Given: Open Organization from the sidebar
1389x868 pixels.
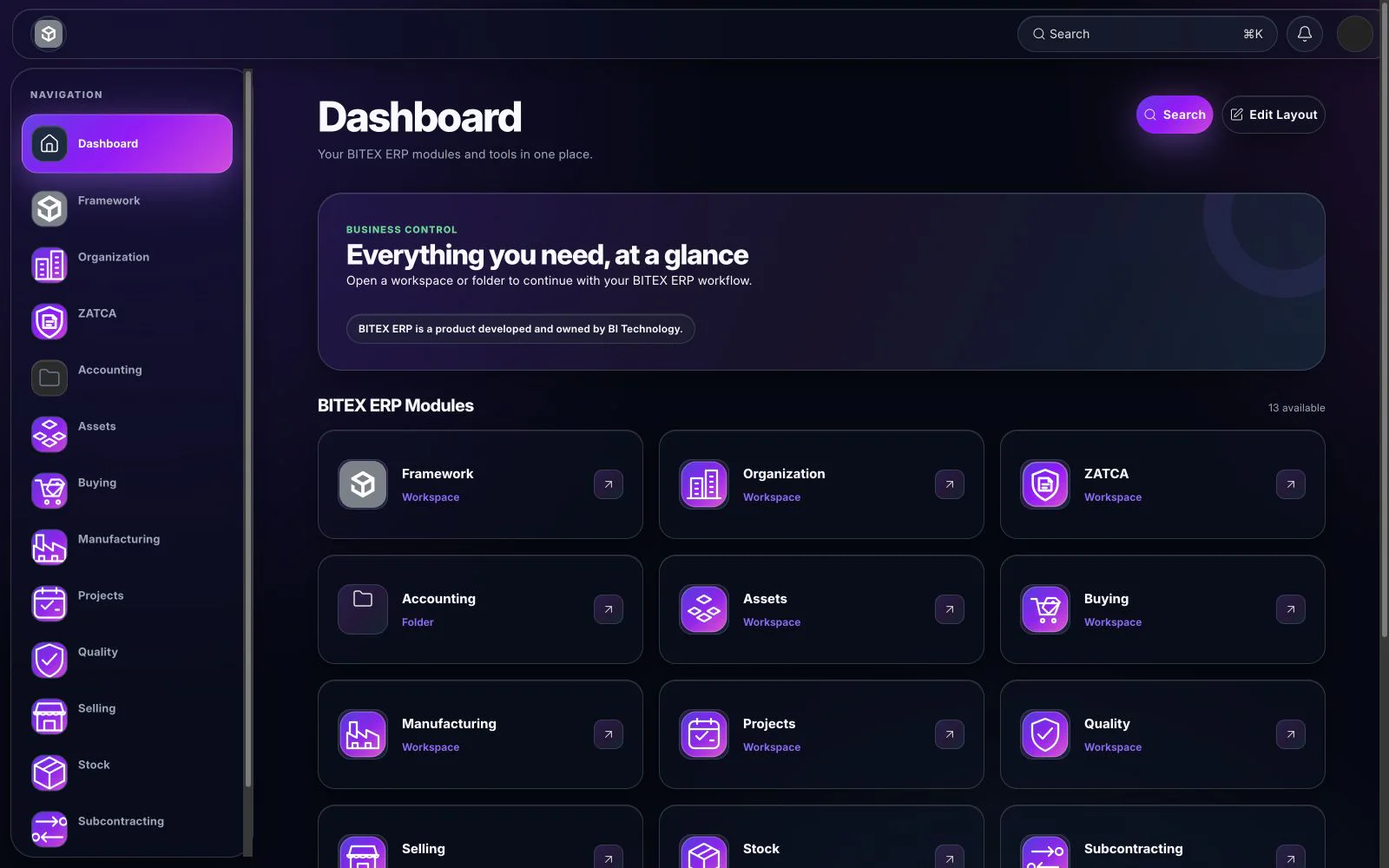Looking at the screenshot, I should [x=127, y=265].
